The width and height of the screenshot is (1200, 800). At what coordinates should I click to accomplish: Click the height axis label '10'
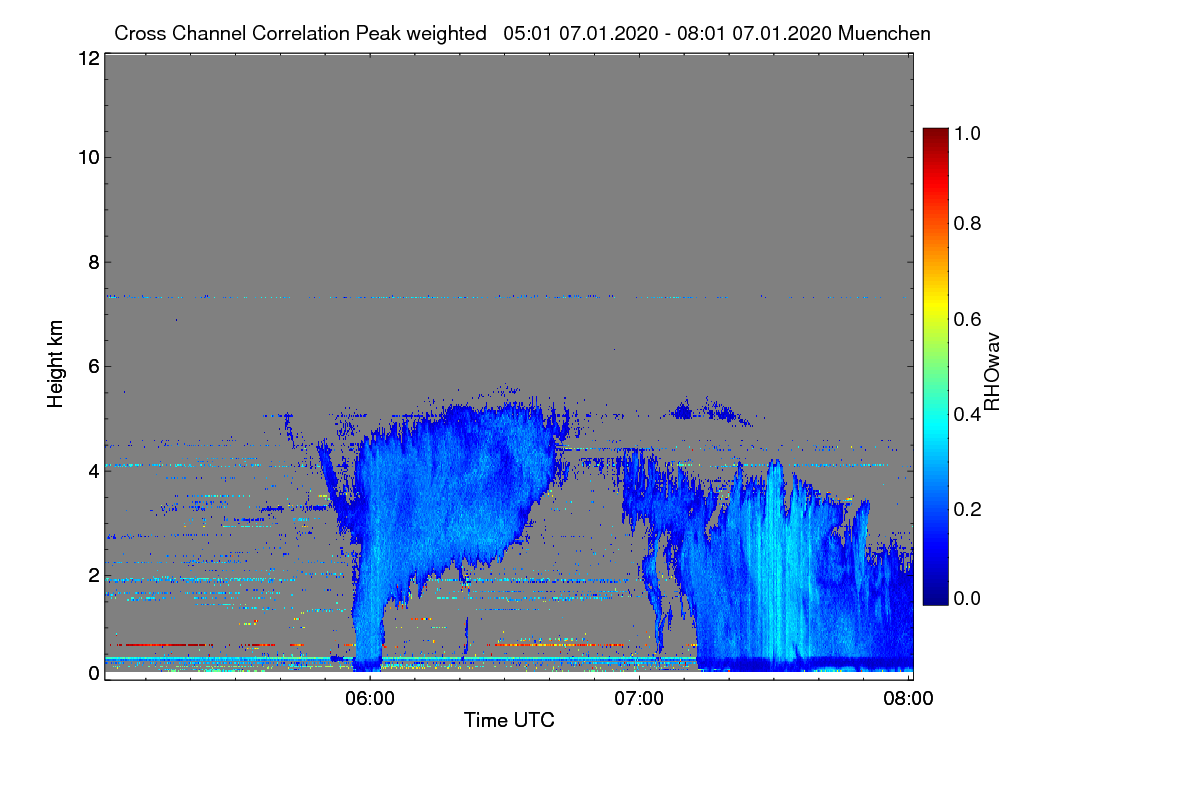(x=88, y=157)
